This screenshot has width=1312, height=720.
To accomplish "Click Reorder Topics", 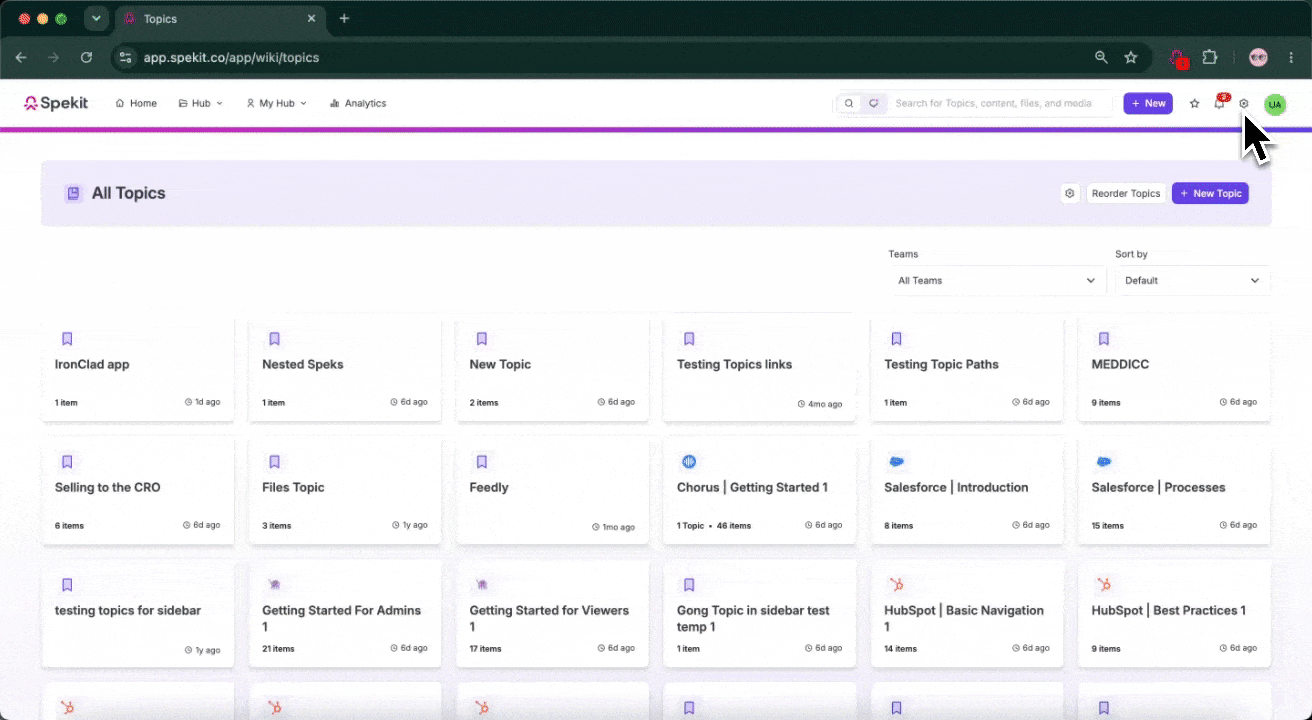I will [1126, 193].
